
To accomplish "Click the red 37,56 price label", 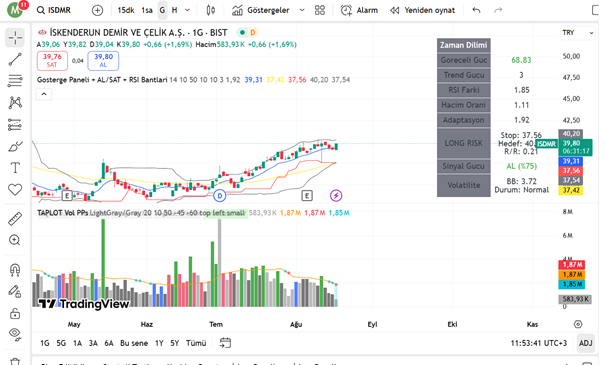I will point(571,171).
